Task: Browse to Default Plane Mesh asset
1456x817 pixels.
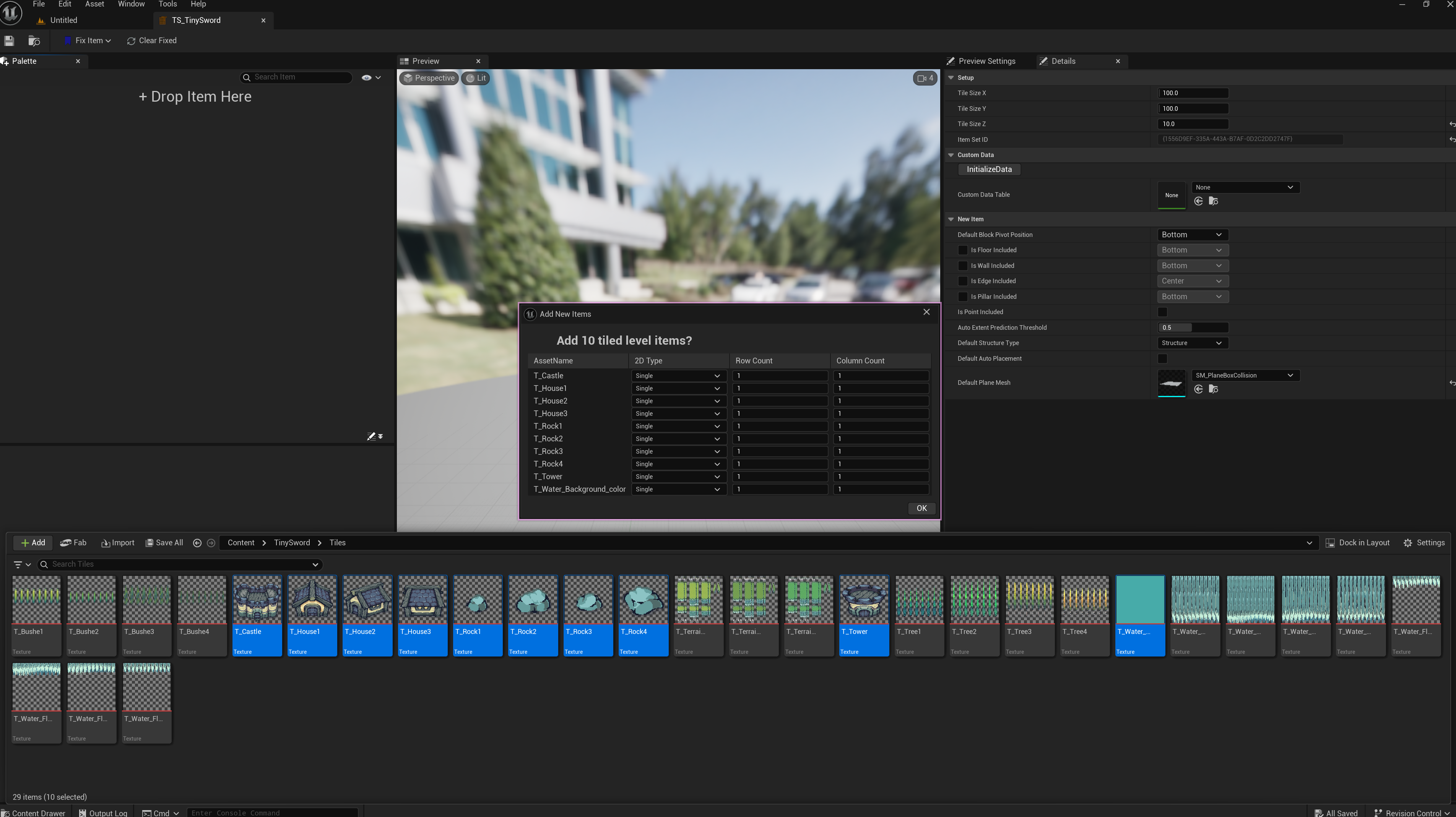Action: [x=1213, y=389]
